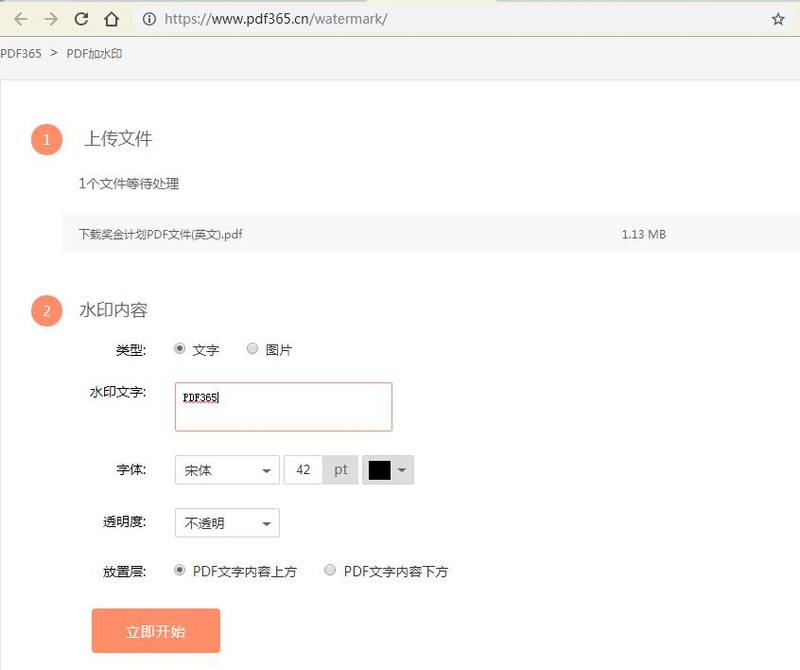Select the 图片 watermark type

click(x=252, y=348)
